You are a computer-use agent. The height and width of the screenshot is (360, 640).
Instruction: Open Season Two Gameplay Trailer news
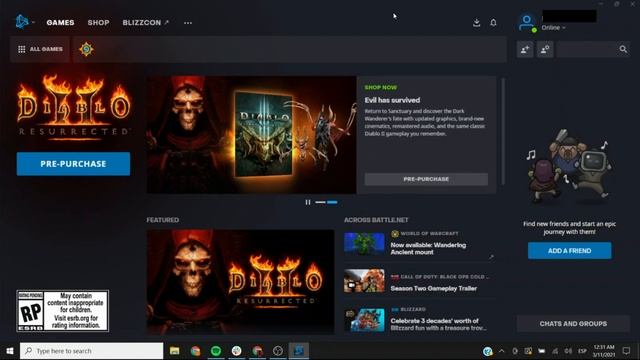point(433,289)
